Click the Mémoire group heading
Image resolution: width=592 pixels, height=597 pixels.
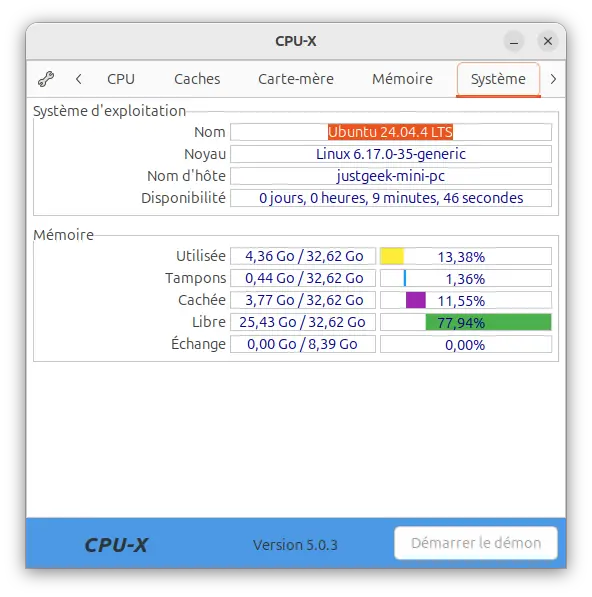pos(64,235)
